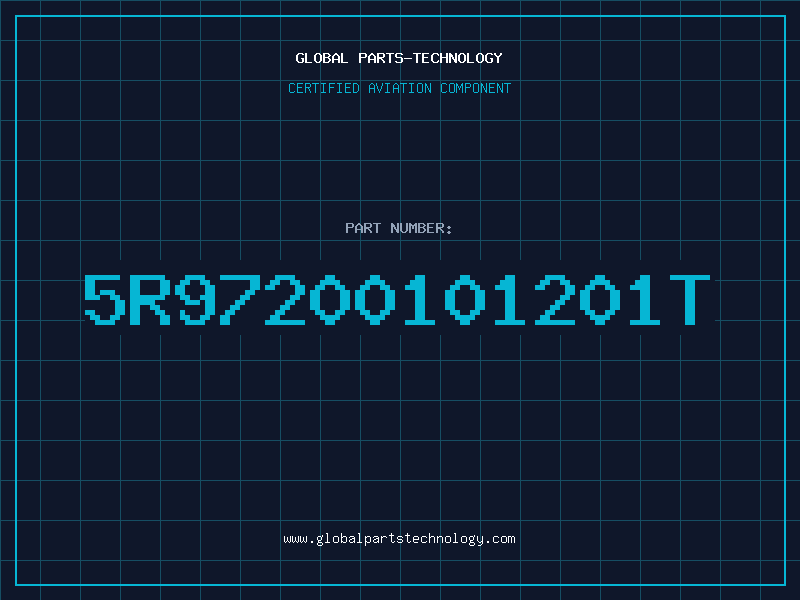Click the .com ending of the URL
800x600 pixels.
499,539
